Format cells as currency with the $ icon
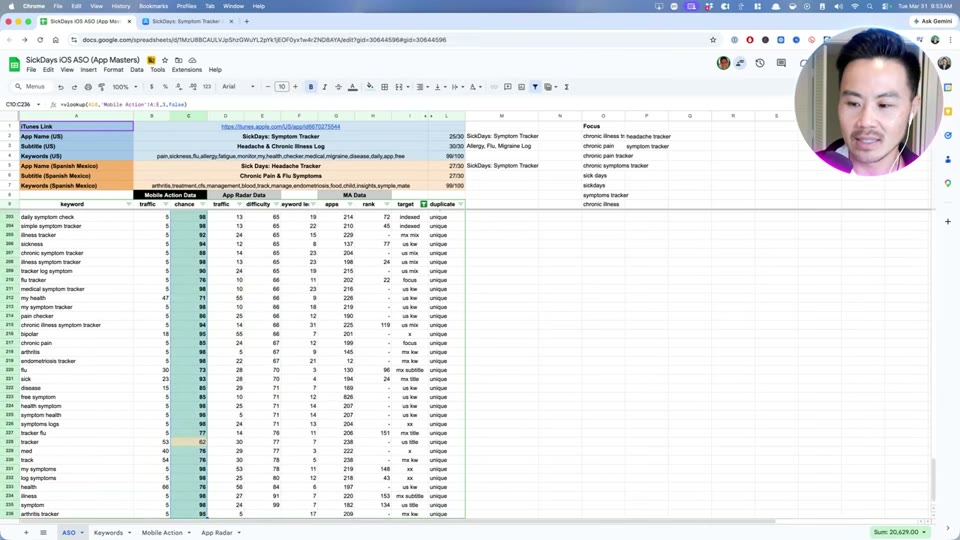This screenshot has width=960, height=540. [x=151, y=87]
